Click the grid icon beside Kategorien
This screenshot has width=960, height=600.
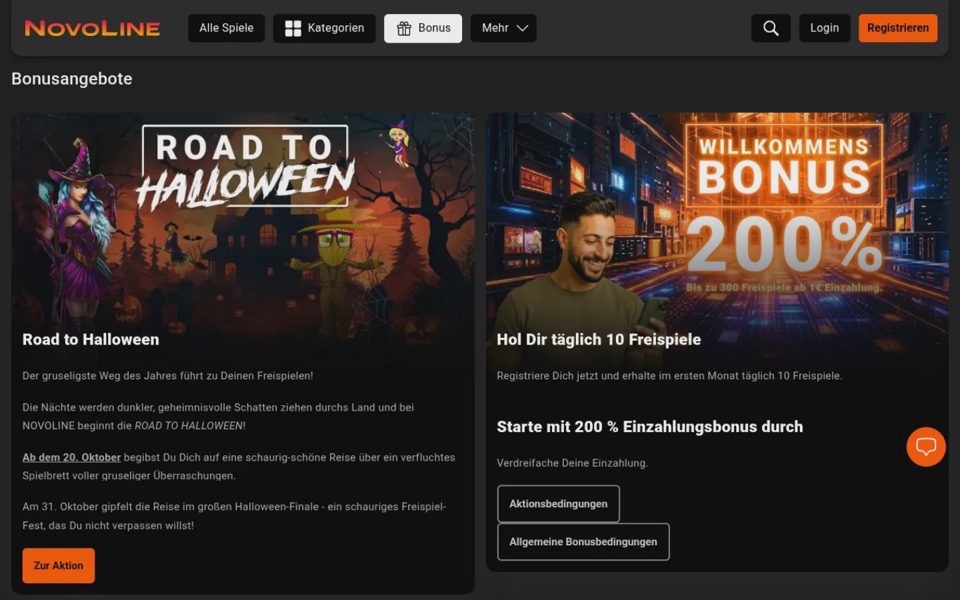(293, 28)
